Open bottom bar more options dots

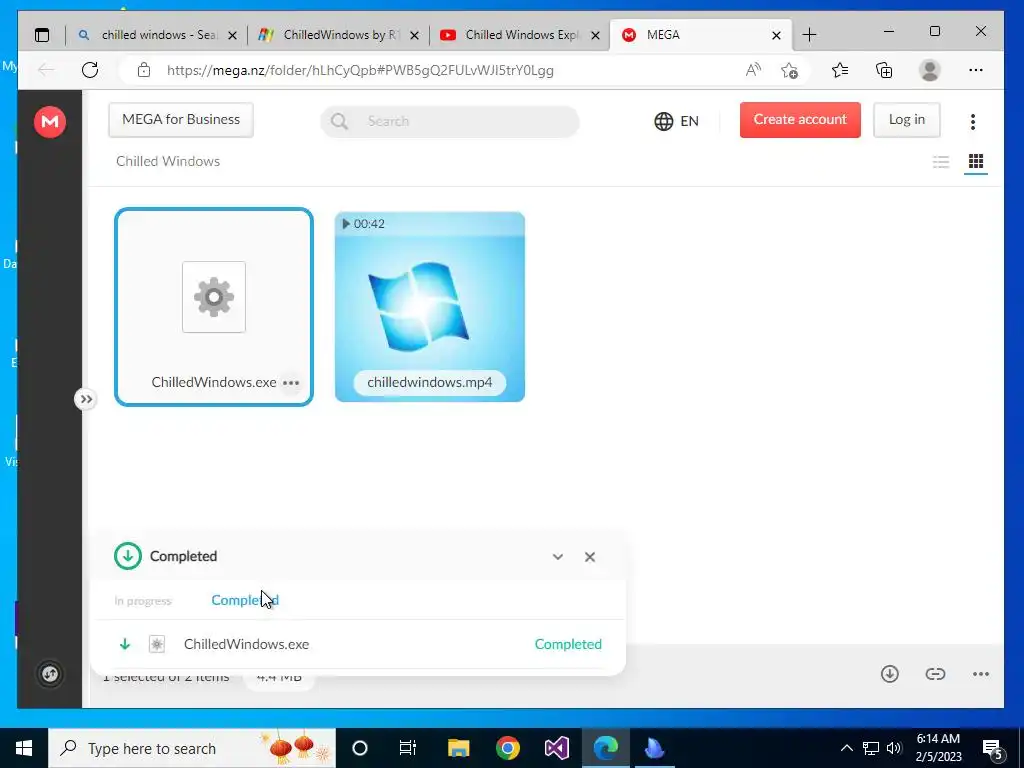(x=981, y=674)
